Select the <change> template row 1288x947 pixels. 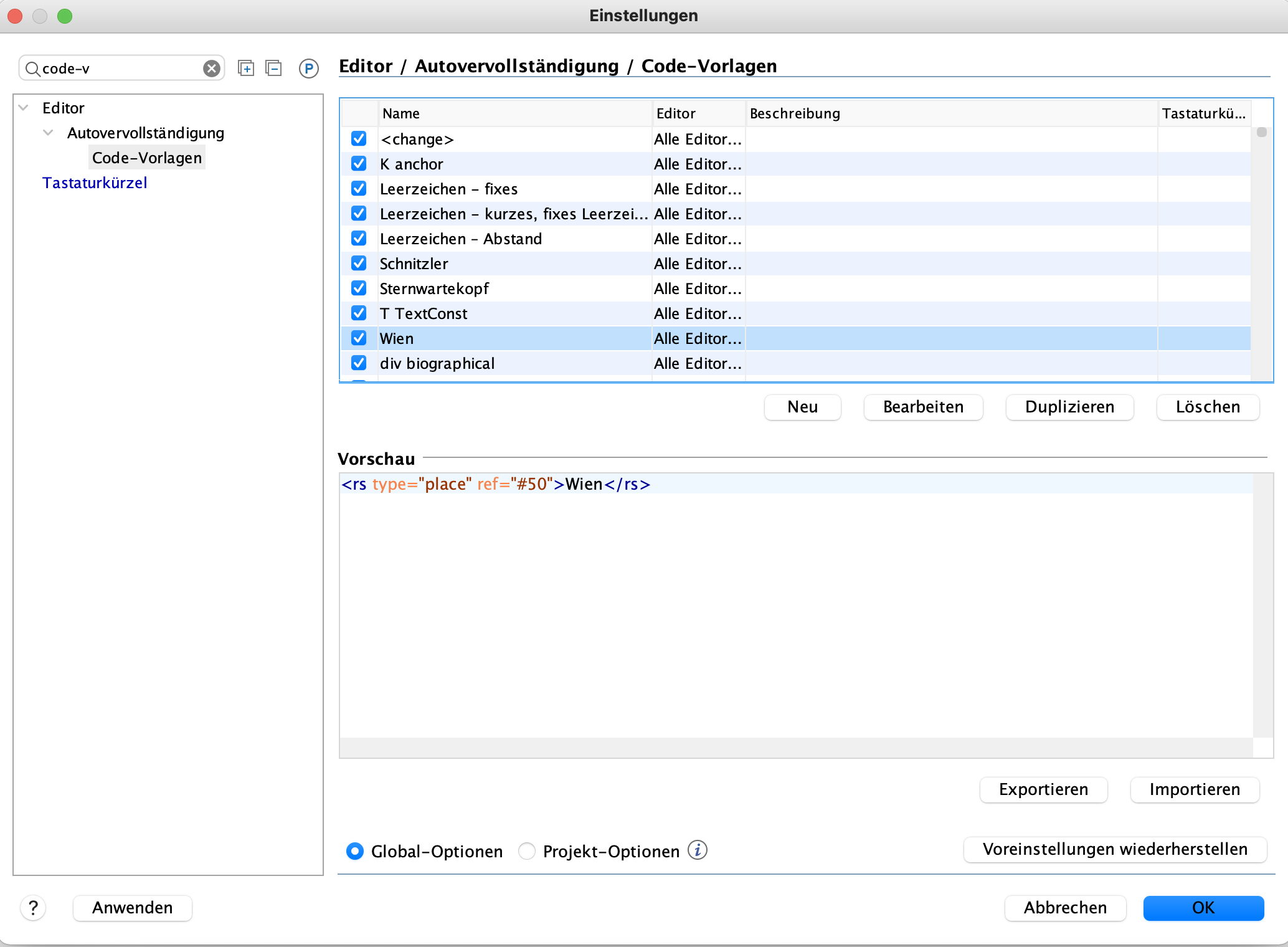click(796, 139)
